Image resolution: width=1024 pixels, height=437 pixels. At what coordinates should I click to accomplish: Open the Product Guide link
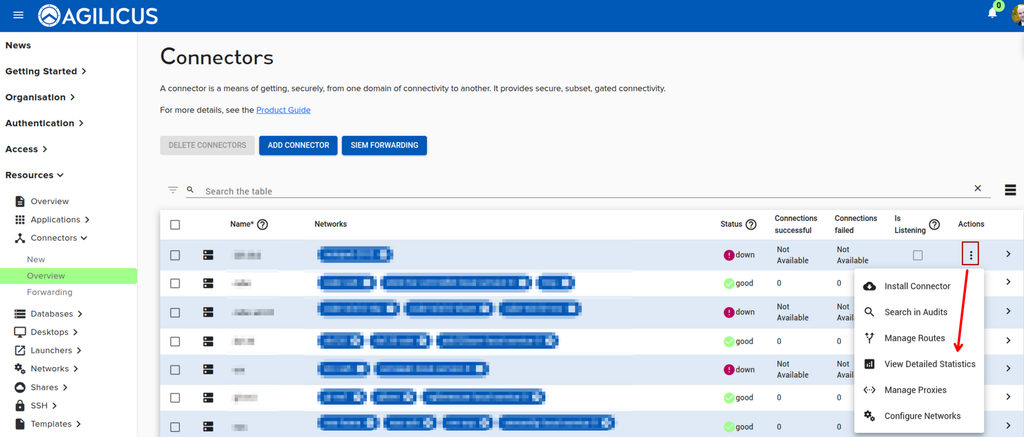click(283, 110)
